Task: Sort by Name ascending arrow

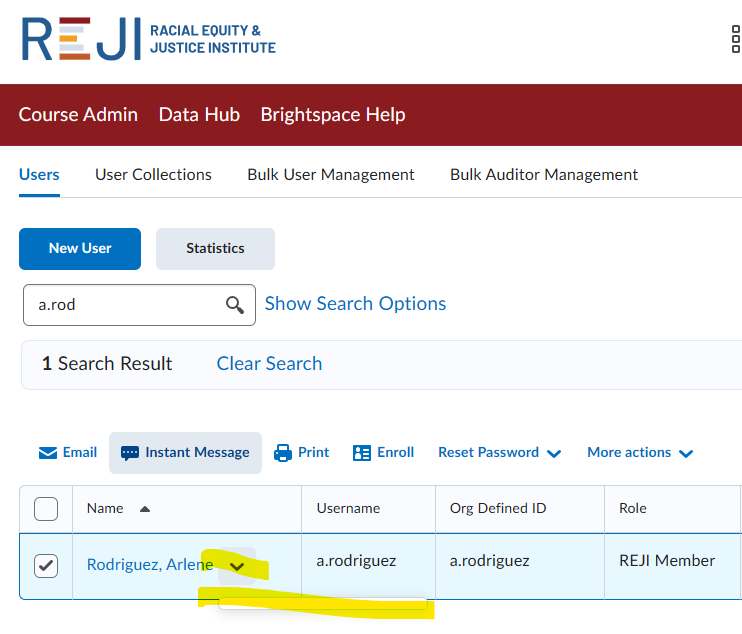Action: [145, 509]
